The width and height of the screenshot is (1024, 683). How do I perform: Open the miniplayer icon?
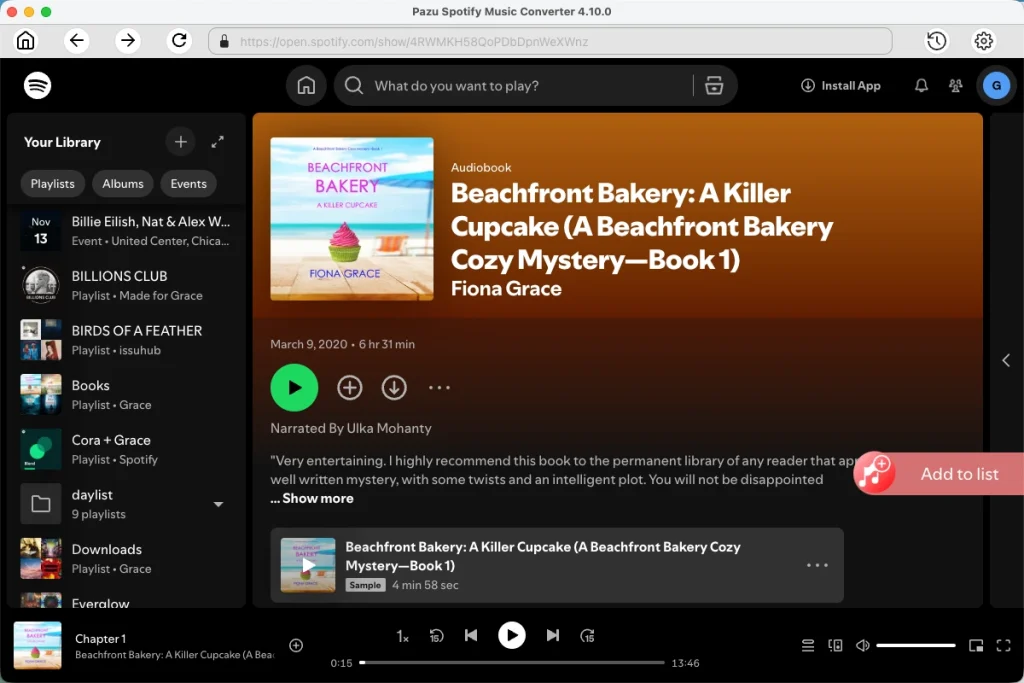pos(976,646)
